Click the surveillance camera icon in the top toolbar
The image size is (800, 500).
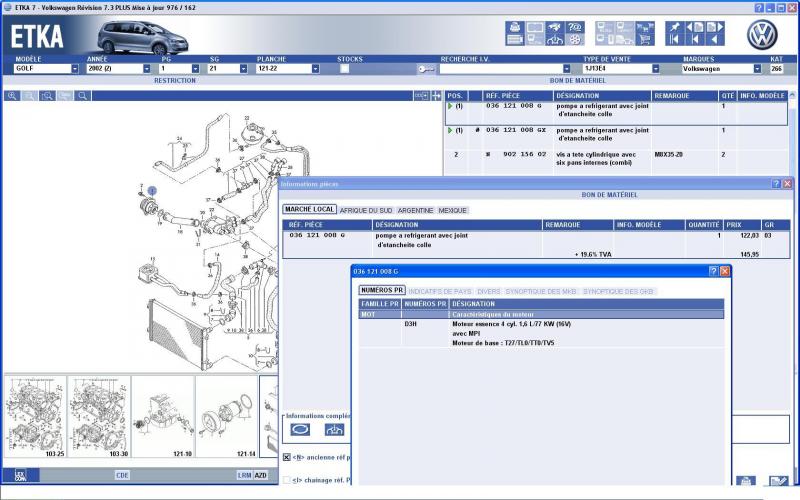[x=555, y=27]
